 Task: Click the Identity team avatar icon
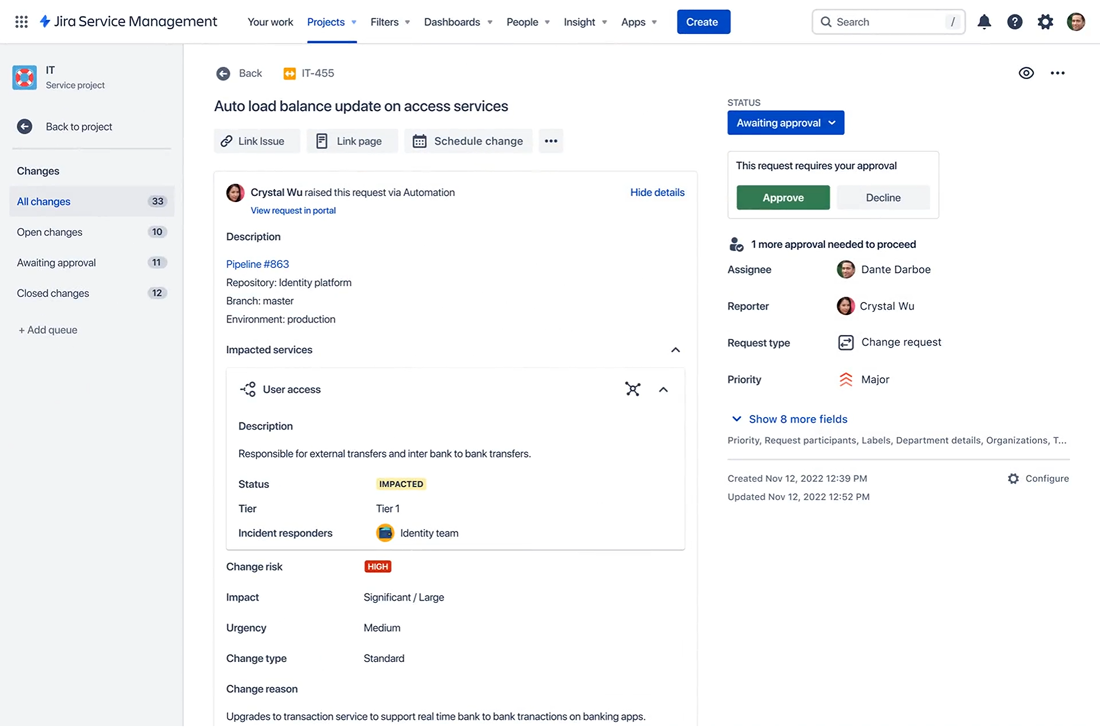(x=385, y=533)
